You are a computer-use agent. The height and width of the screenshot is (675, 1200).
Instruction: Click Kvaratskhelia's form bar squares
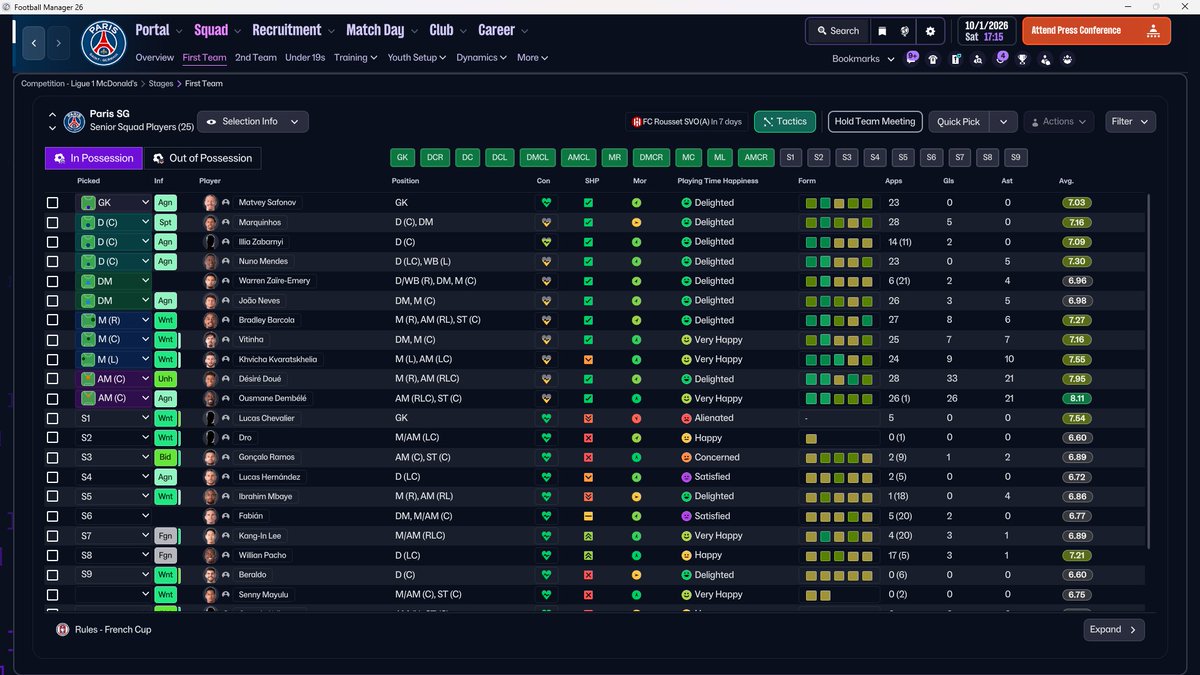[840, 359]
